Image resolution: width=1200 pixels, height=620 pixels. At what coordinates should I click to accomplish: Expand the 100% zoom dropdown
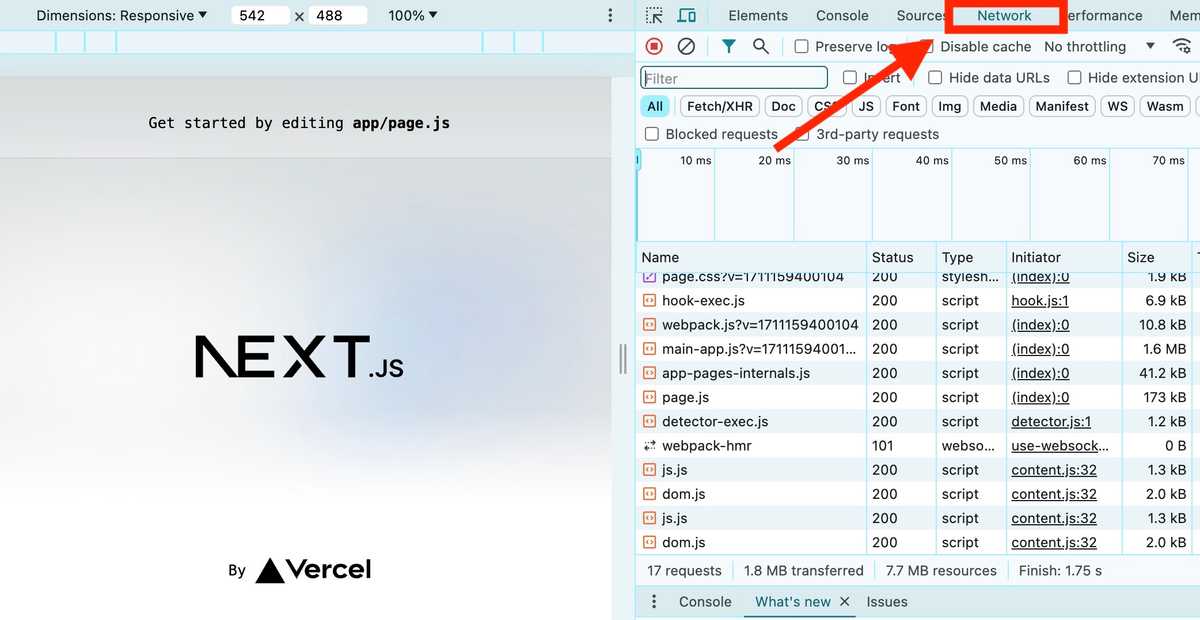(413, 16)
